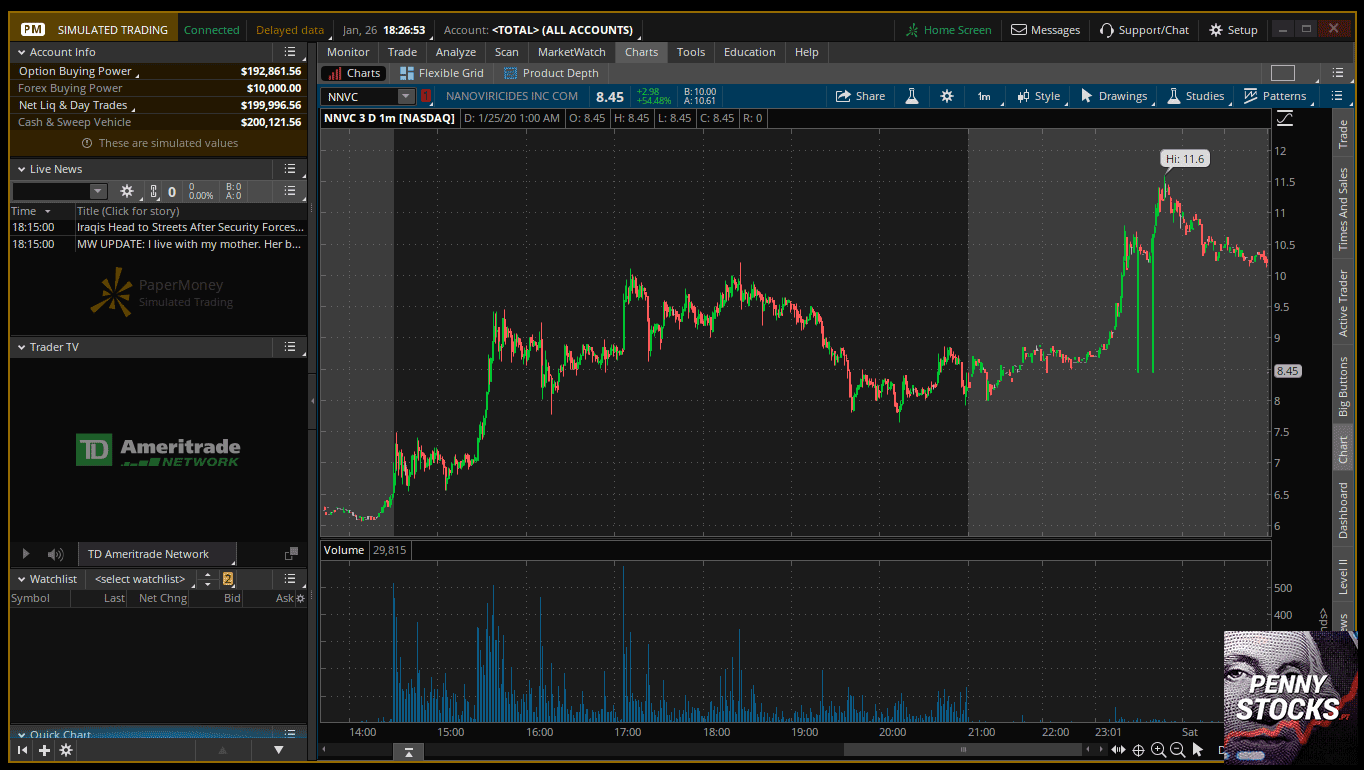
Task: Open the select watchlist dropdown
Action: point(140,579)
